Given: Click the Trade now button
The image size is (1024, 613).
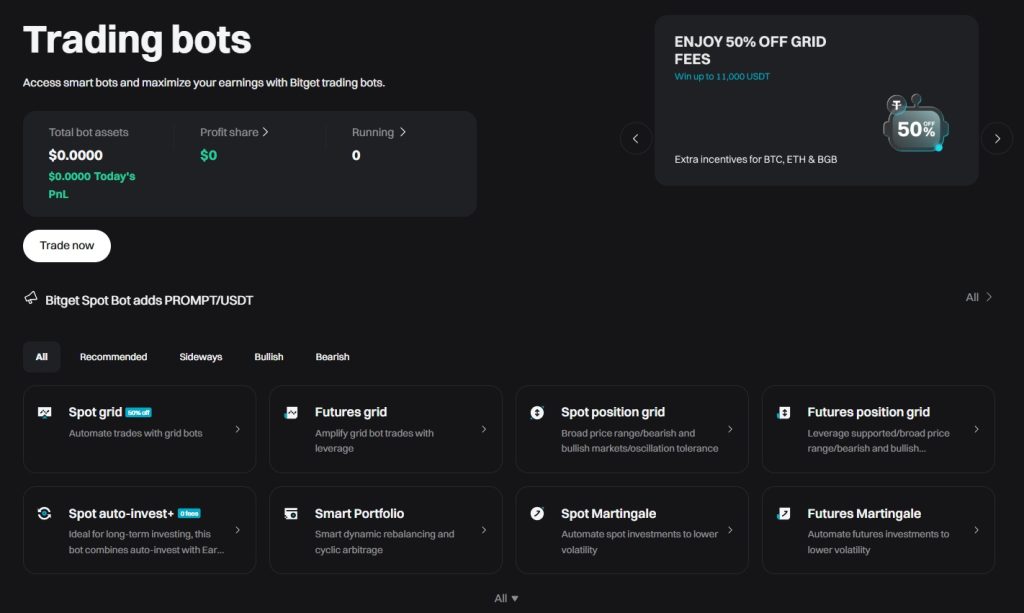Looking at the screenshot, I should tap(66, 245).
